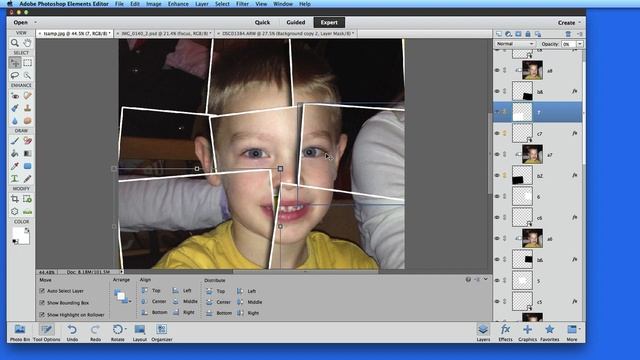640x360 pixels.
Task: Select the Move tool
Action: click(x=15, y=62)
